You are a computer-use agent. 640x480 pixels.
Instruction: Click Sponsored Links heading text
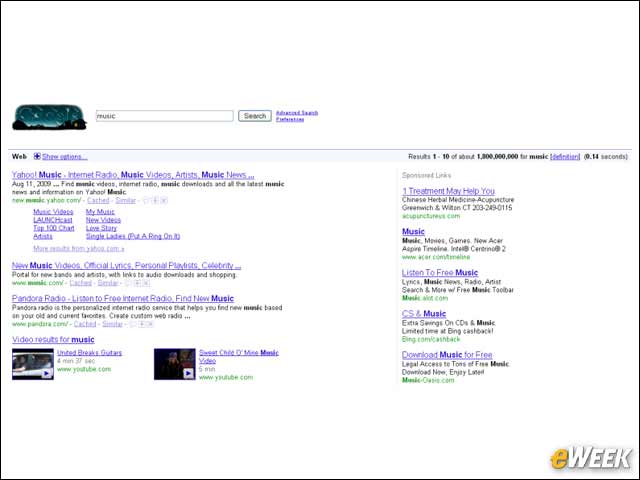tap(426, 176)
